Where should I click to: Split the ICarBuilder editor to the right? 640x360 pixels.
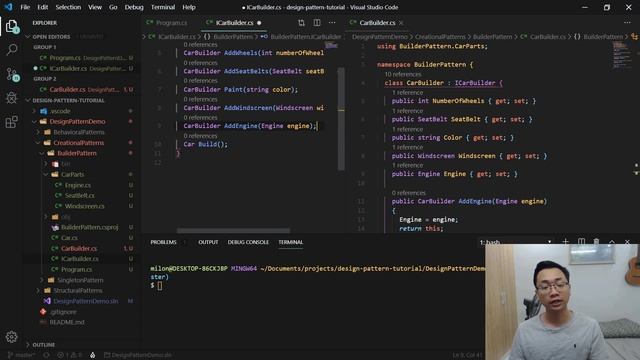[317, 23]
